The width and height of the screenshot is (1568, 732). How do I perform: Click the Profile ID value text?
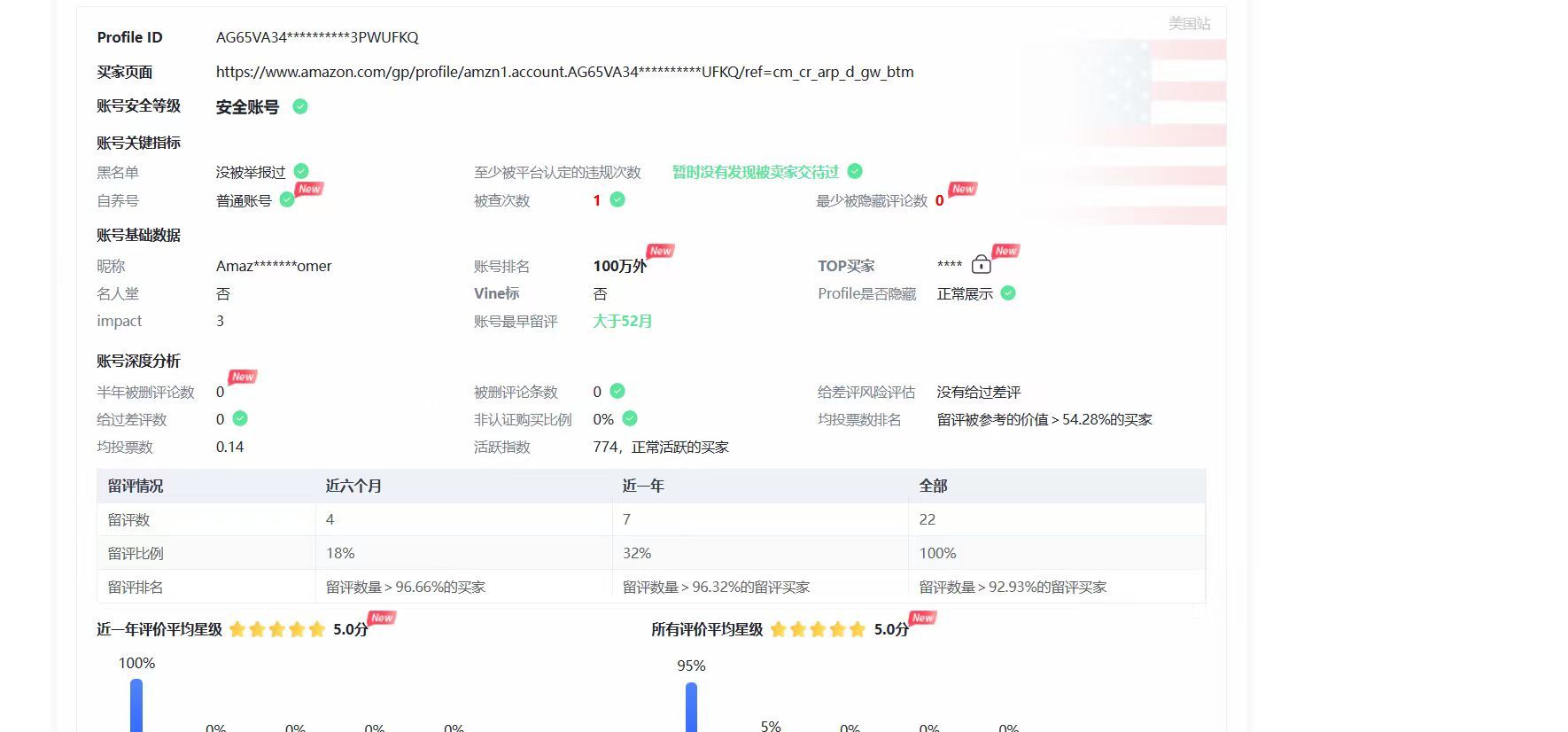tap(317, 37)
